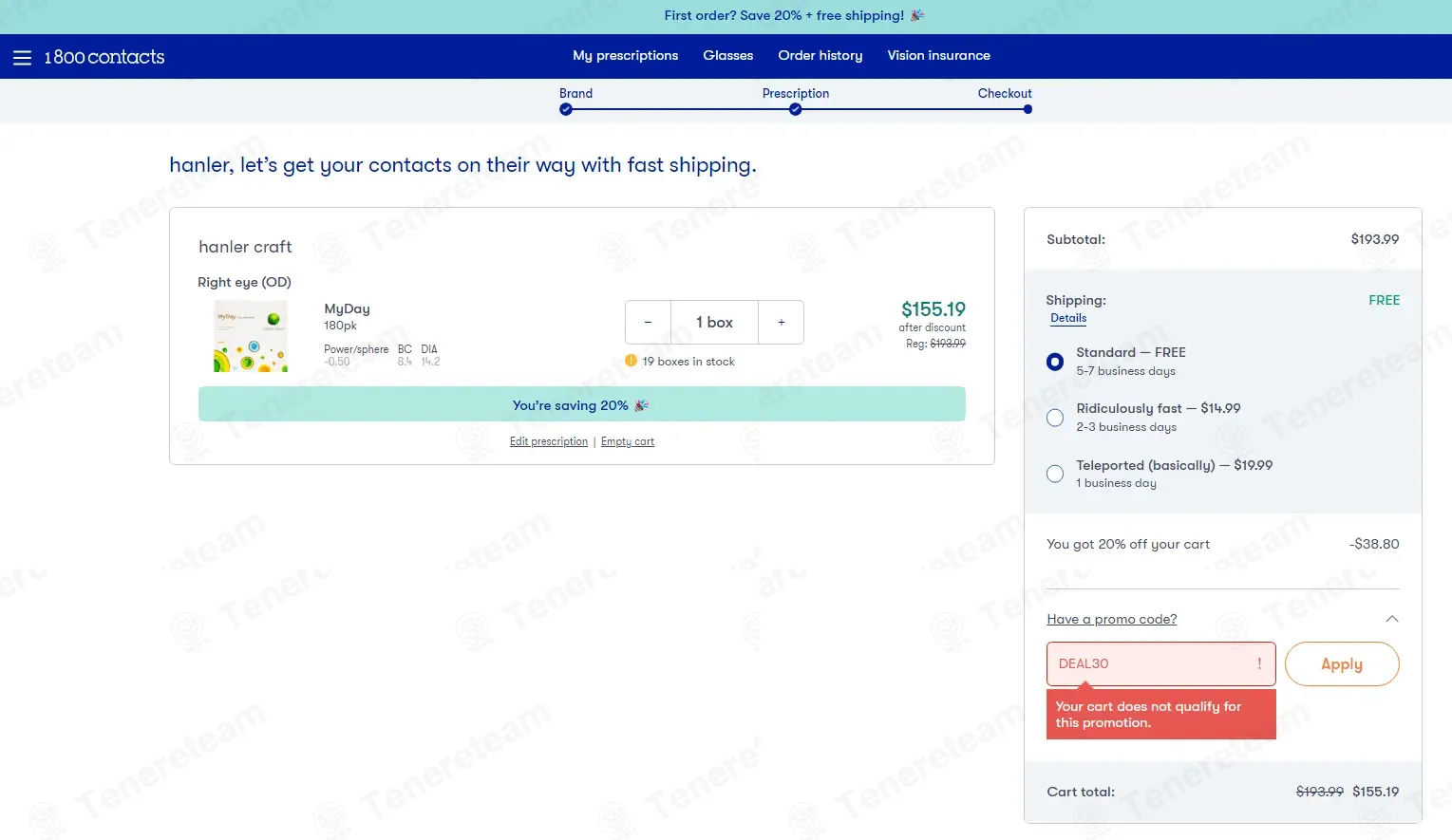Click the MyDay product box thumbnail
The image size is (1452, 840).
[x=251, y=336]
